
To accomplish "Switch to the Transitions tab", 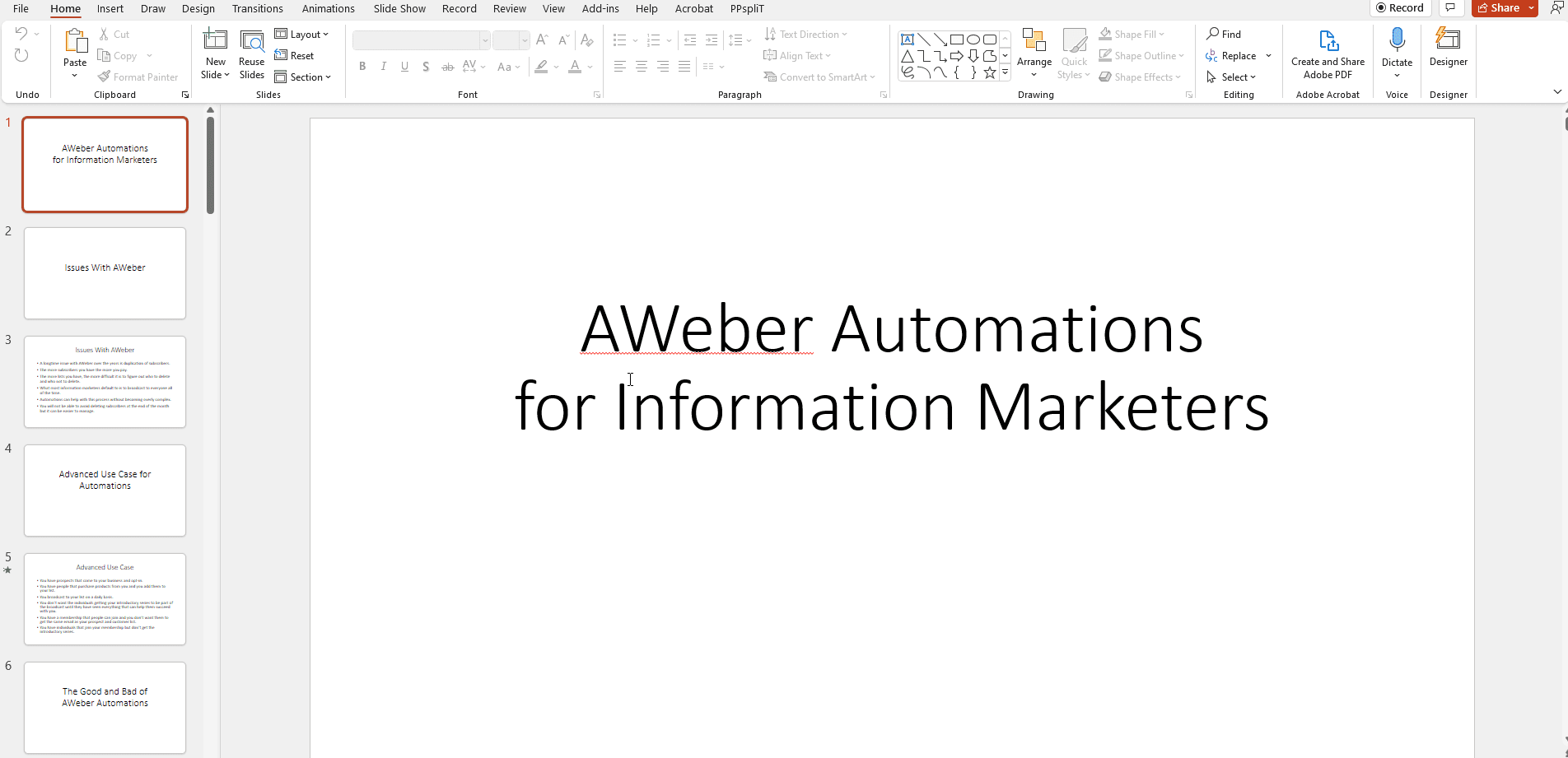I will pyautogui.click(x=257, y=8).
